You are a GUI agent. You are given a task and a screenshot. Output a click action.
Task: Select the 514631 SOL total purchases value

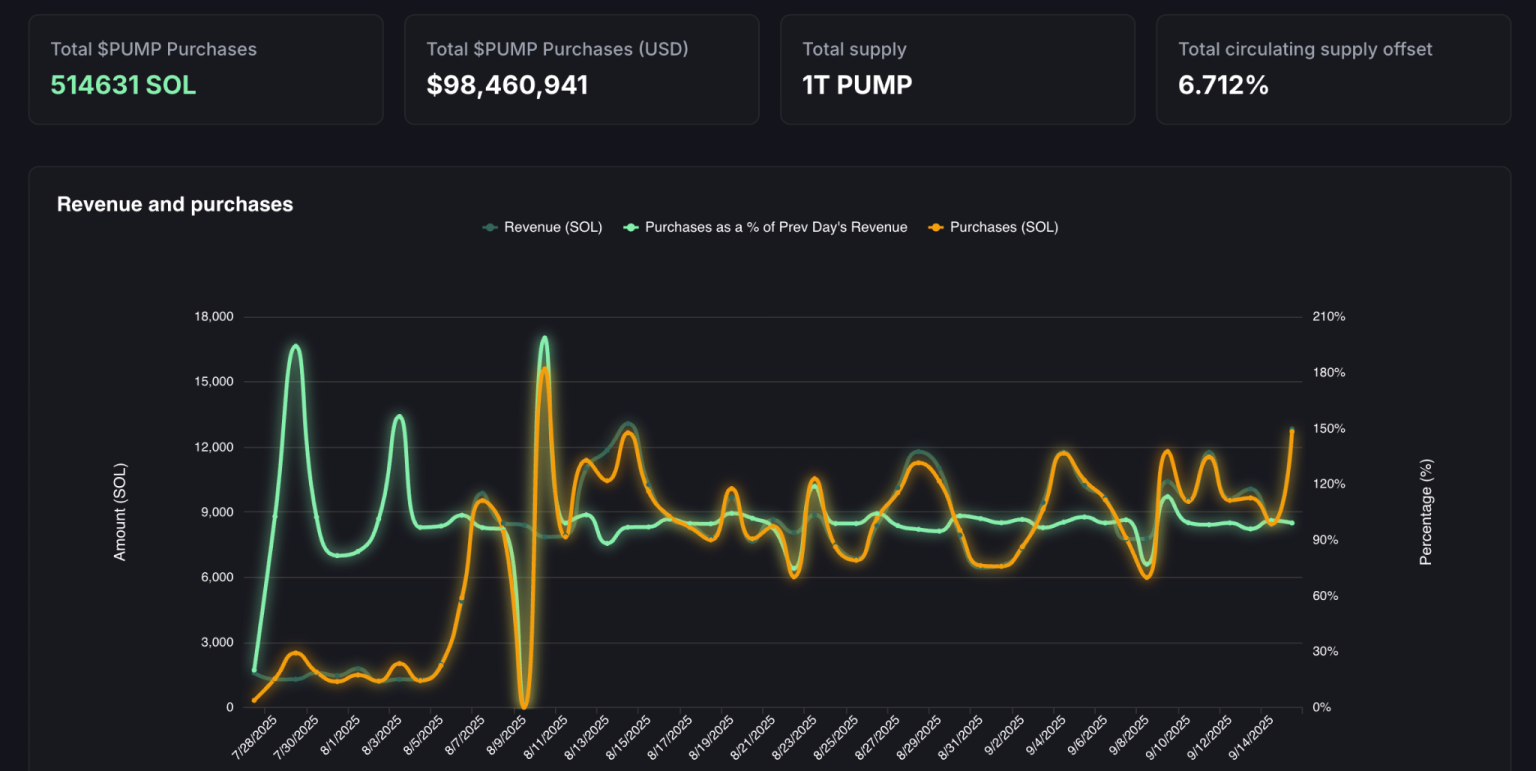(123, 85)
